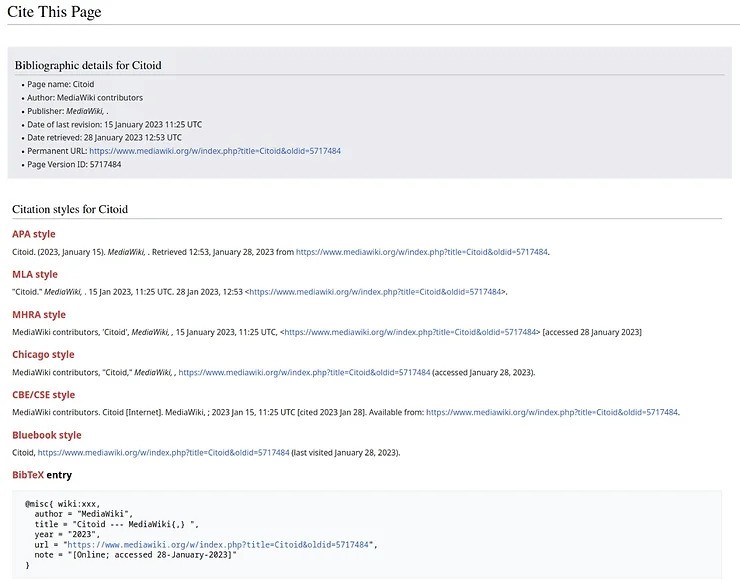The height and width of the screenshot is (581, 740).
Task: Click '@misc{ wiki:xxx,' in BibTeX block
Action: (x=62, y=504)
